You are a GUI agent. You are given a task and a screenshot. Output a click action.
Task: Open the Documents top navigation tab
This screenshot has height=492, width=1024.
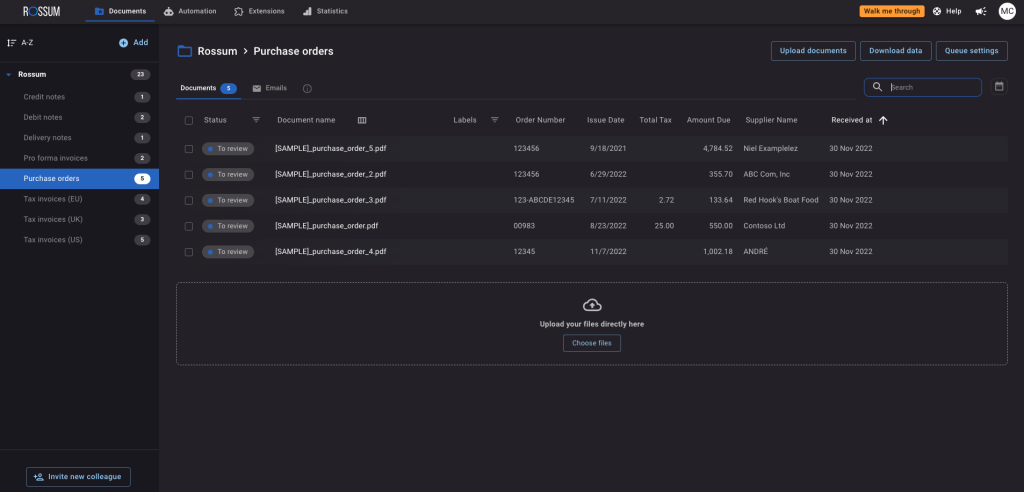[120, 11]
